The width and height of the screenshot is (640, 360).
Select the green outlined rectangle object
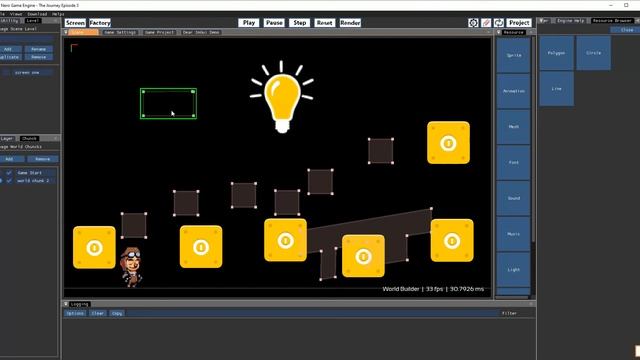(168, 104)
